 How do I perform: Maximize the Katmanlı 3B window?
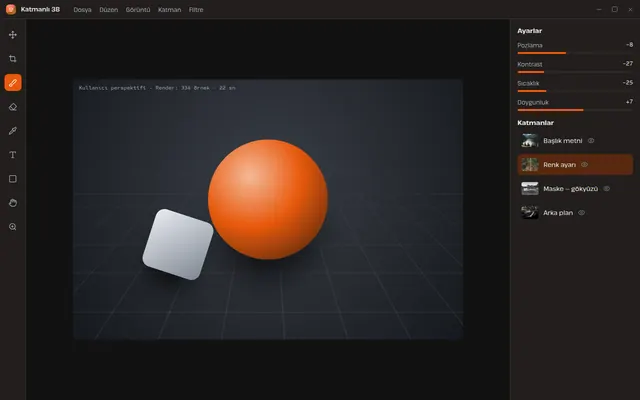614,9
